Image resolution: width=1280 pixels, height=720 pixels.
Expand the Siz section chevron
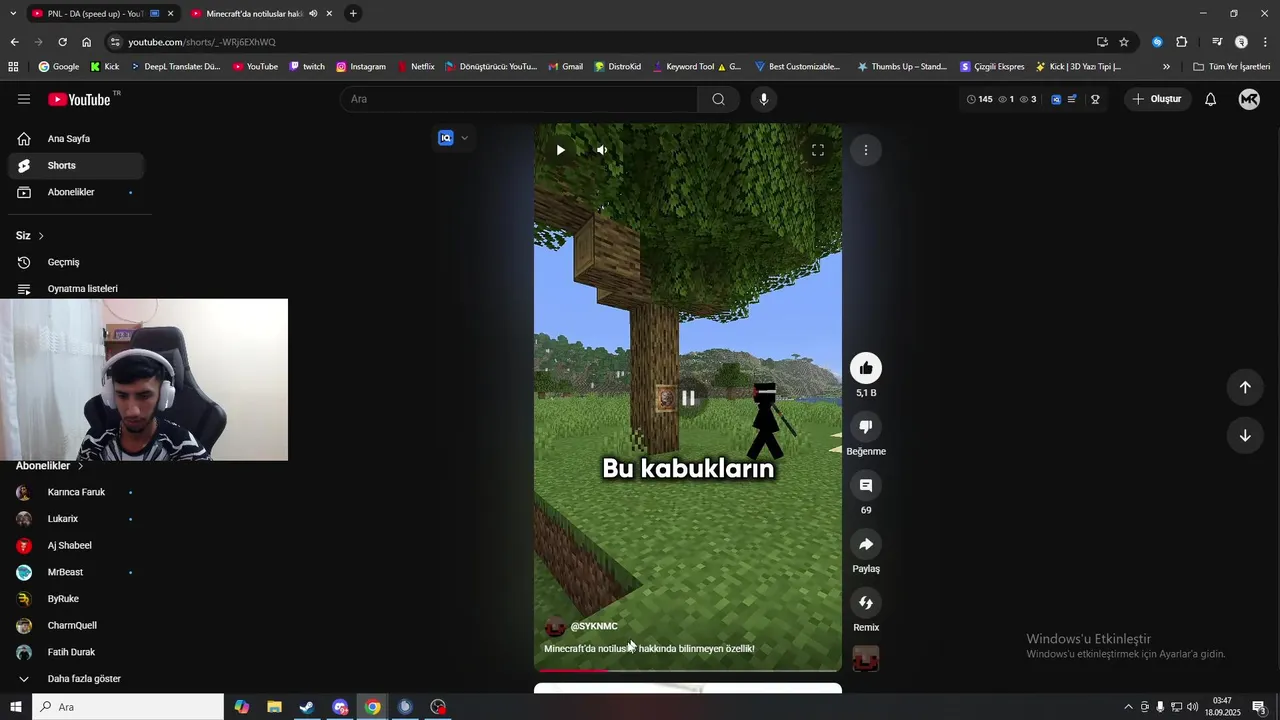click(41, 236)
